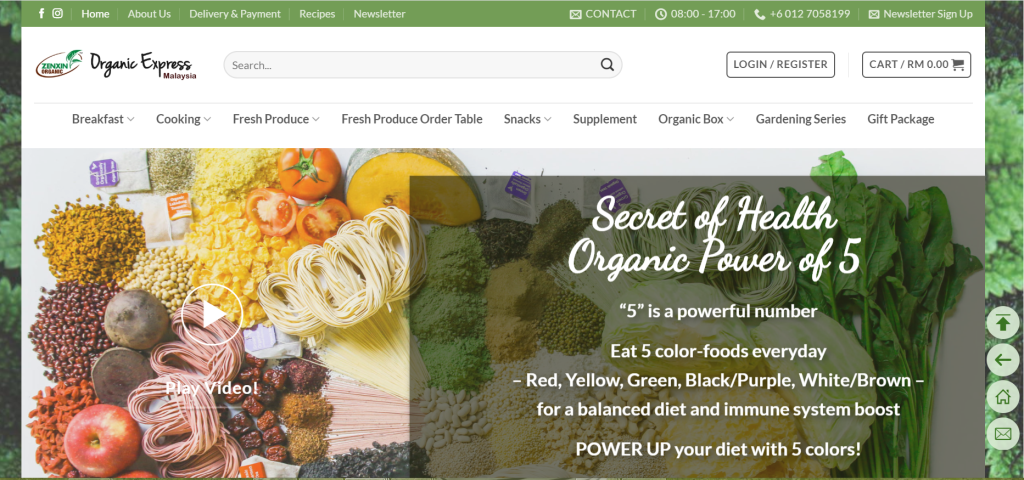Expand the Breakfast dropdown menu
Screen dimensions: 1024x480
(103, 119)
